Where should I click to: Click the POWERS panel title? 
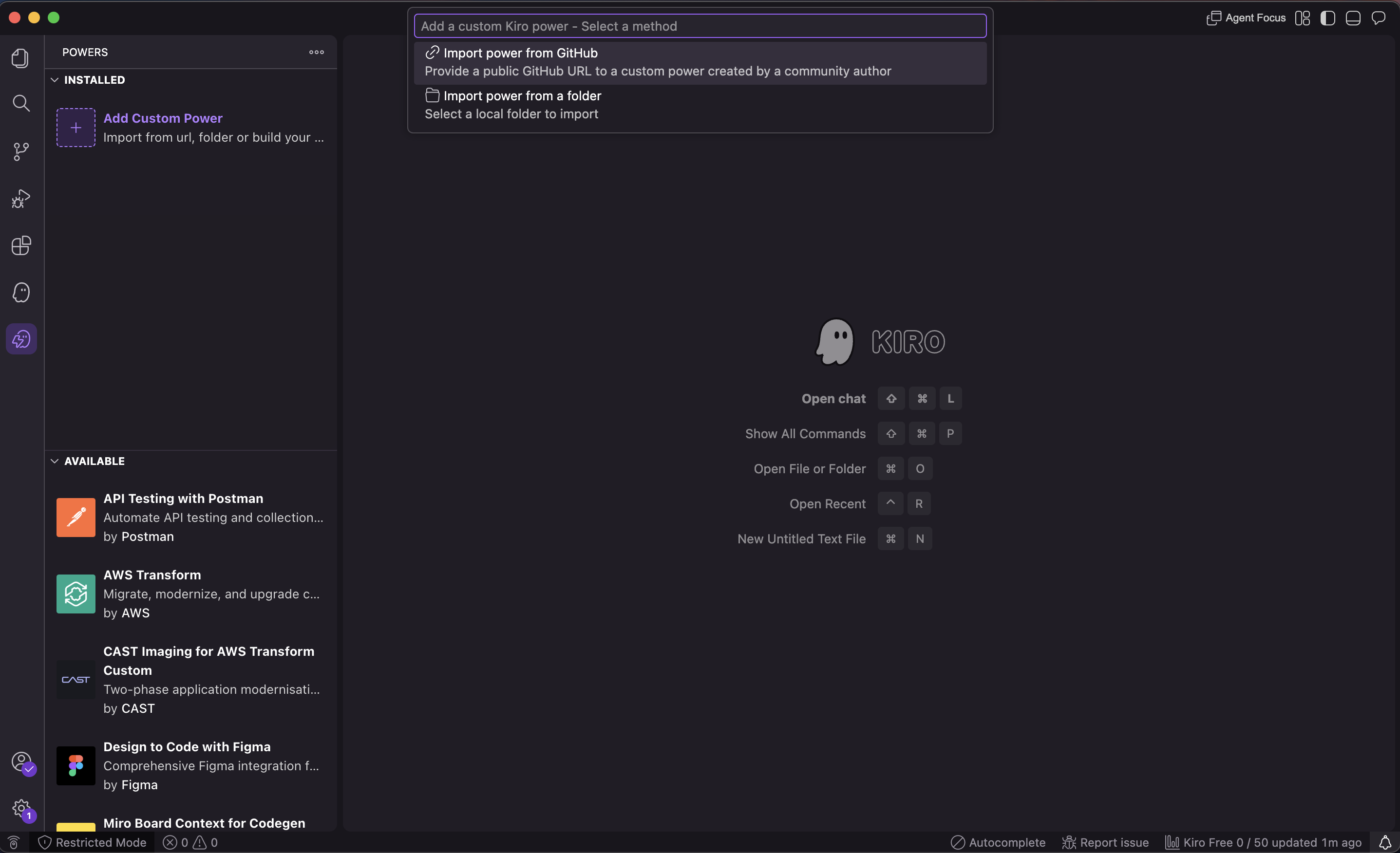[85, 52]
